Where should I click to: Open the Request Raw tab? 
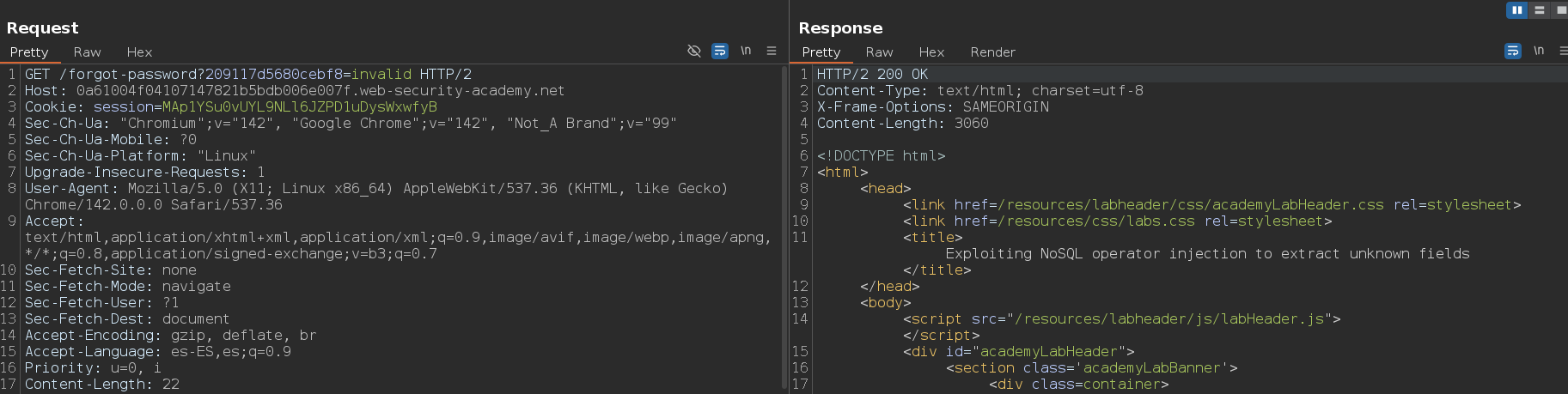87,52
